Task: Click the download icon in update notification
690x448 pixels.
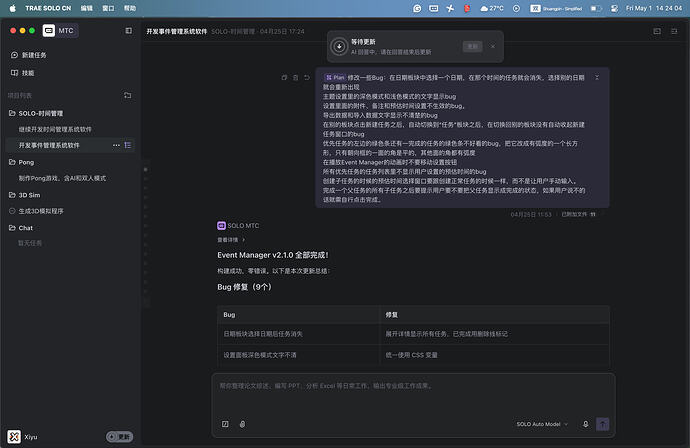Action: (x=339, y=46)
